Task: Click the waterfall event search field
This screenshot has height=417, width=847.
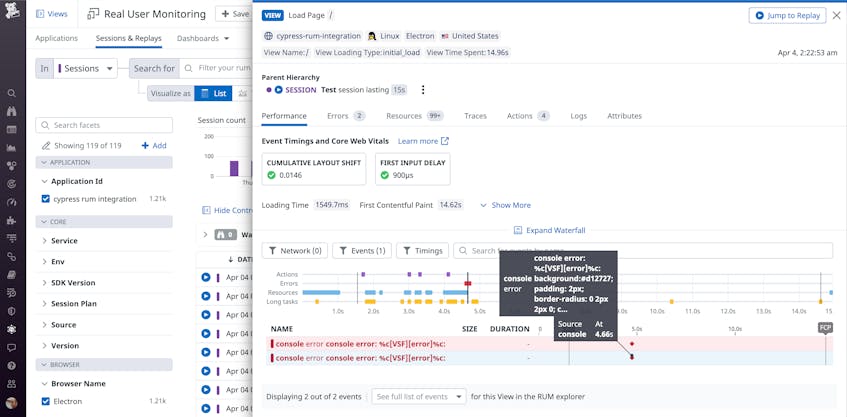Action: (643, 251)
